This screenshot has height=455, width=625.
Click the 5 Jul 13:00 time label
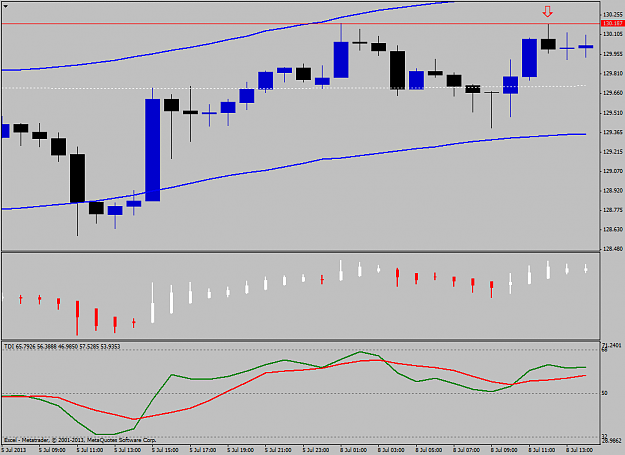[x=128, y=450]
